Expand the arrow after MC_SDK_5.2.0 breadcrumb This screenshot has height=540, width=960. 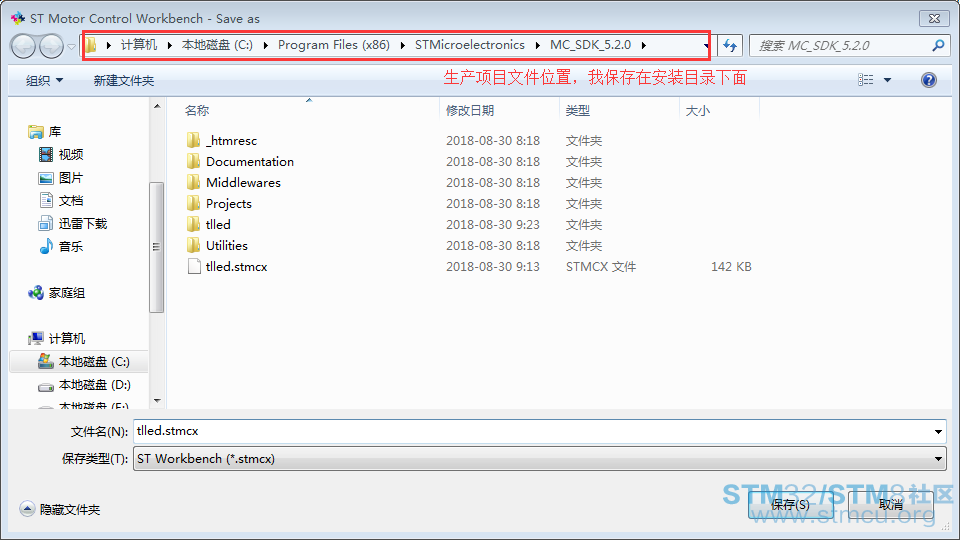[643, 45]
